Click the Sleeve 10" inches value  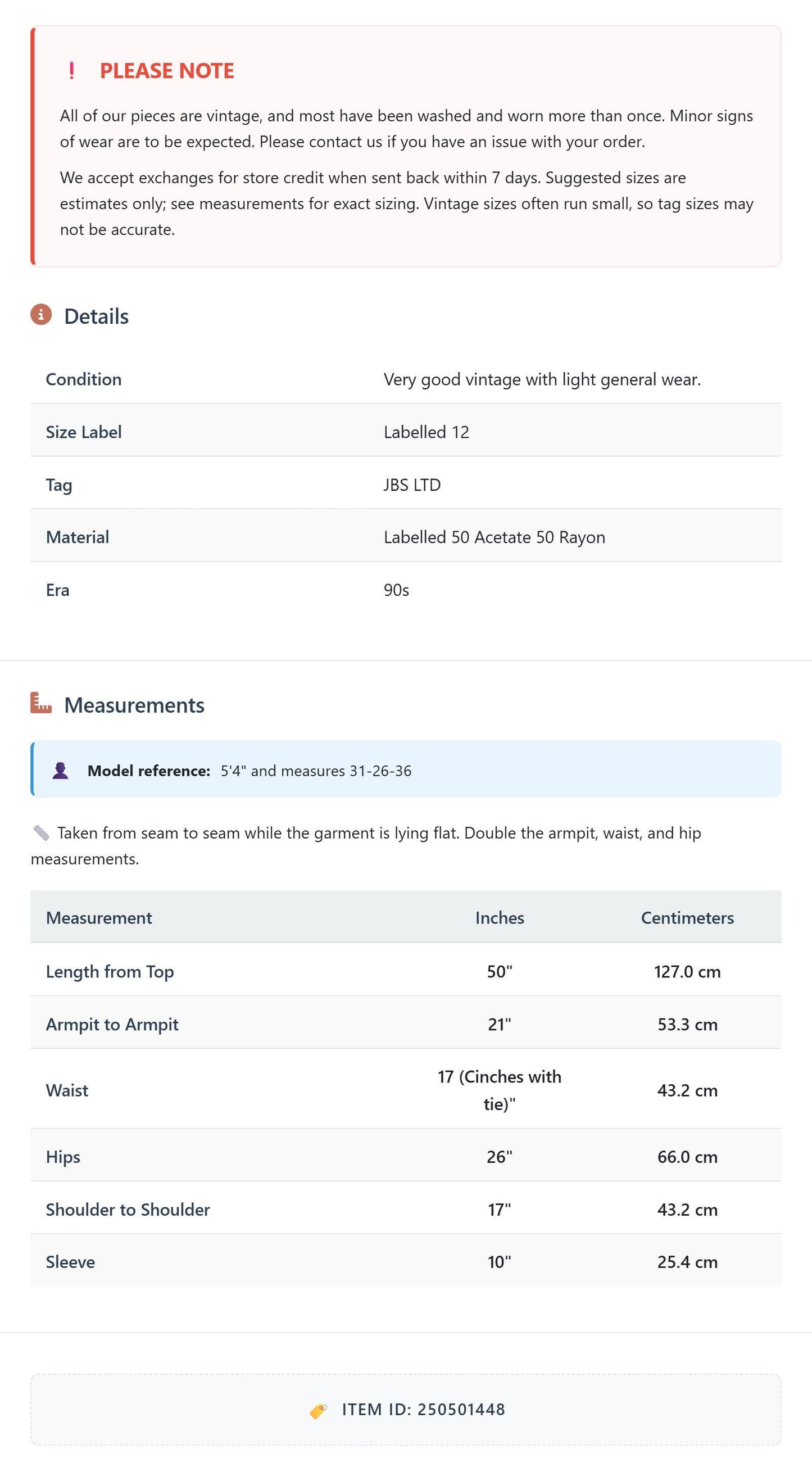point(500,1262)
